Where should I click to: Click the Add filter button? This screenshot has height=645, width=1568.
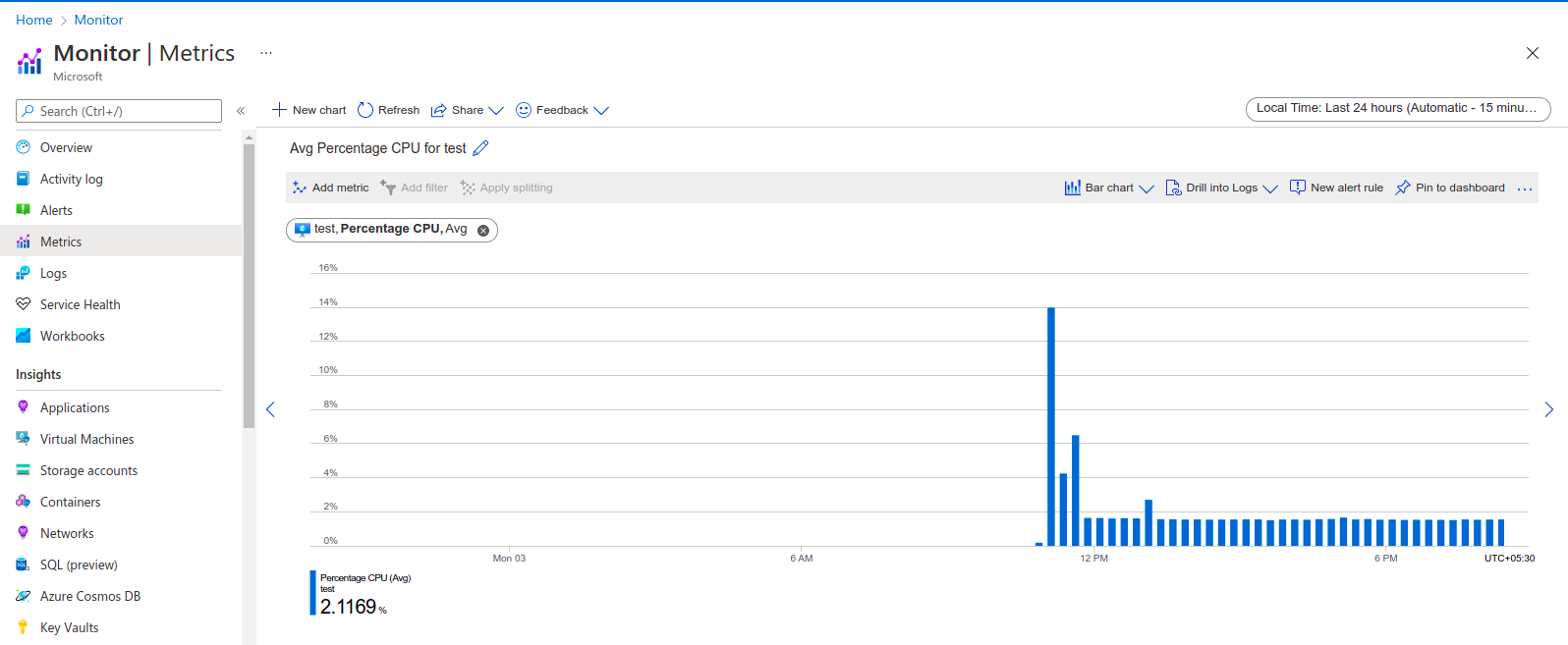click(x=414, y=188)
